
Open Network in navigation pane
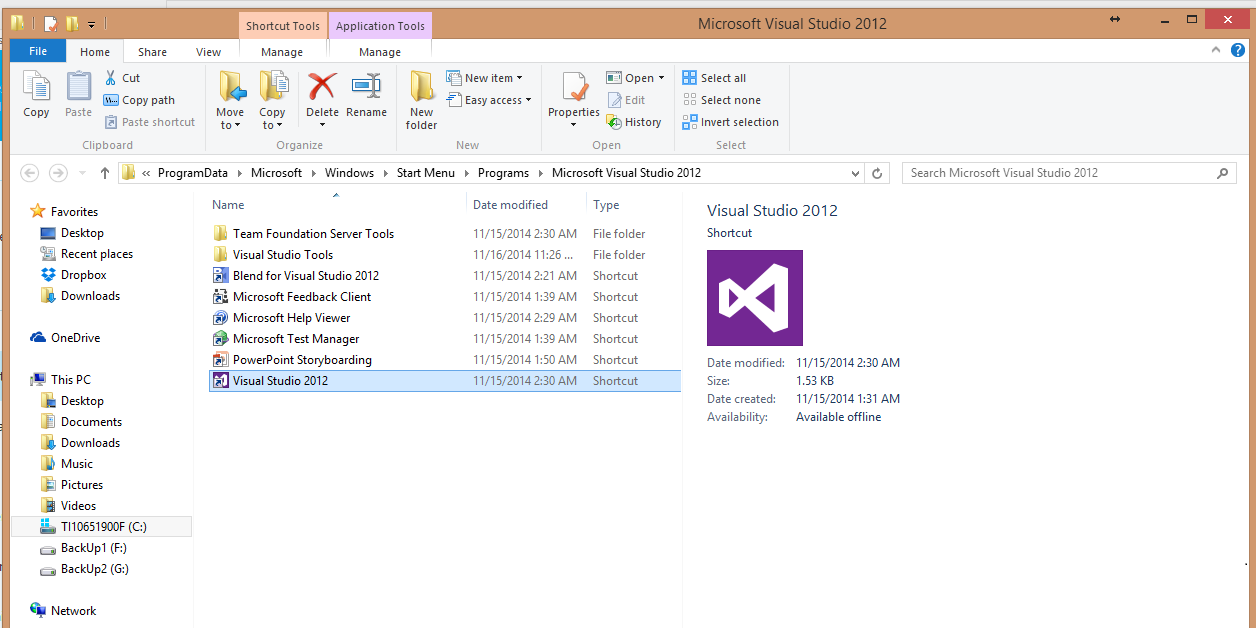[x=64, y=611]
